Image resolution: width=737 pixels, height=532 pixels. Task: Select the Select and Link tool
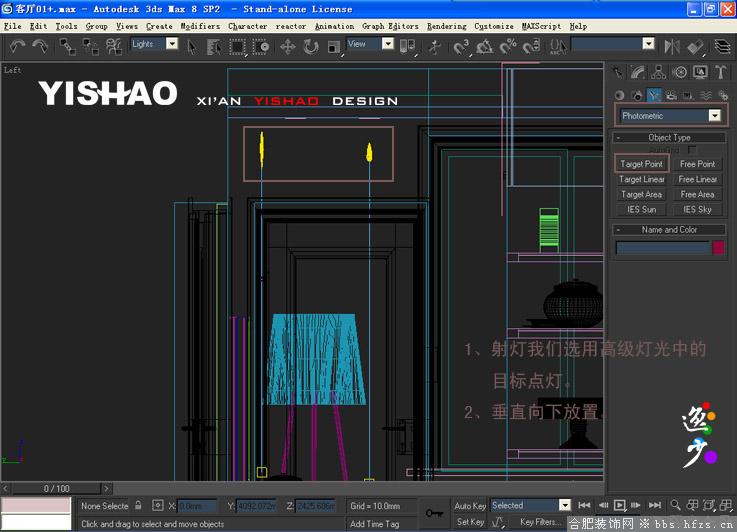(67, 47)
